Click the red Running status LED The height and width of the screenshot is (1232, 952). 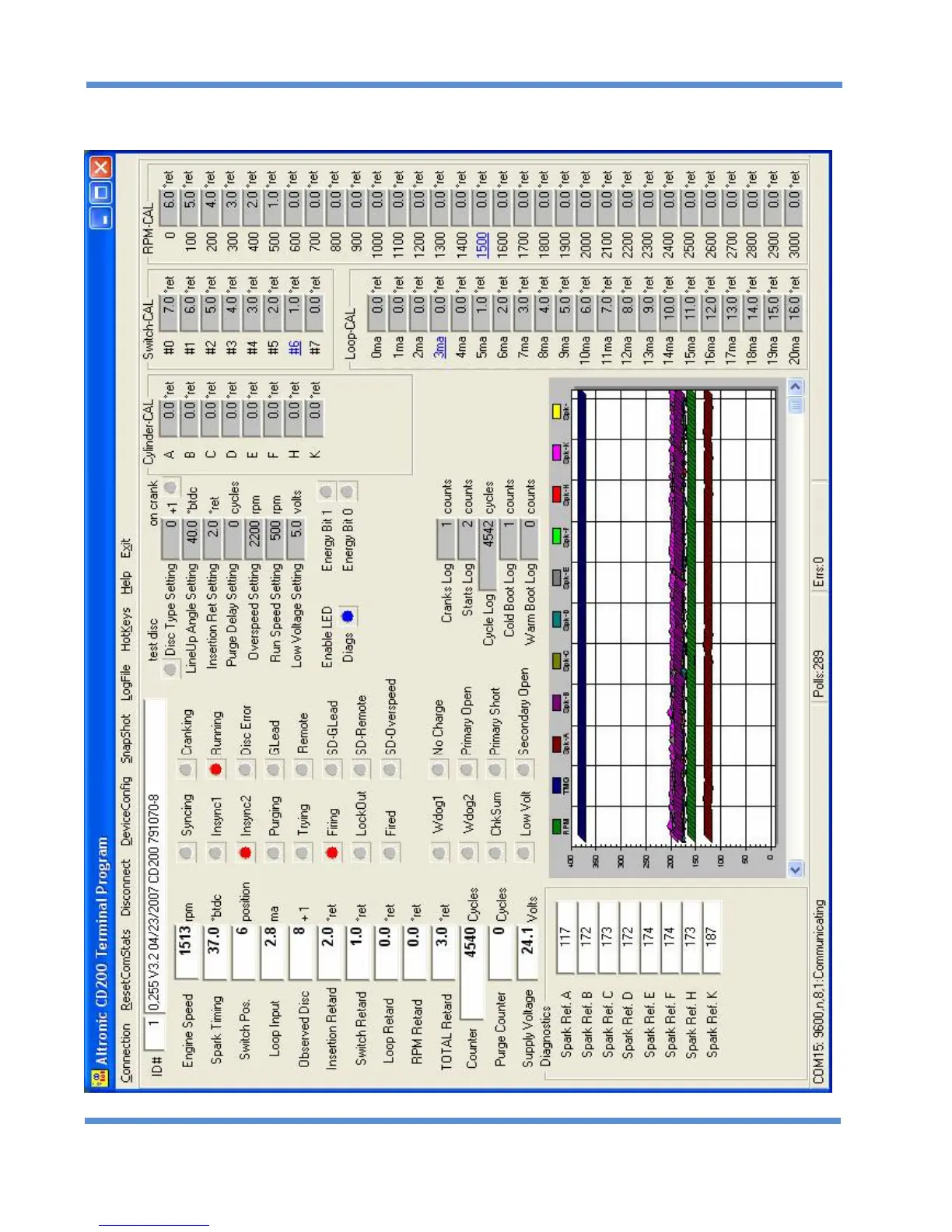215,769
